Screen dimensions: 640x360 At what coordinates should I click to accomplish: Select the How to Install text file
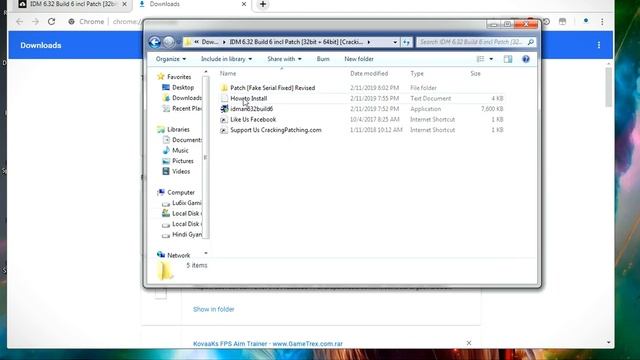point(249,98)
